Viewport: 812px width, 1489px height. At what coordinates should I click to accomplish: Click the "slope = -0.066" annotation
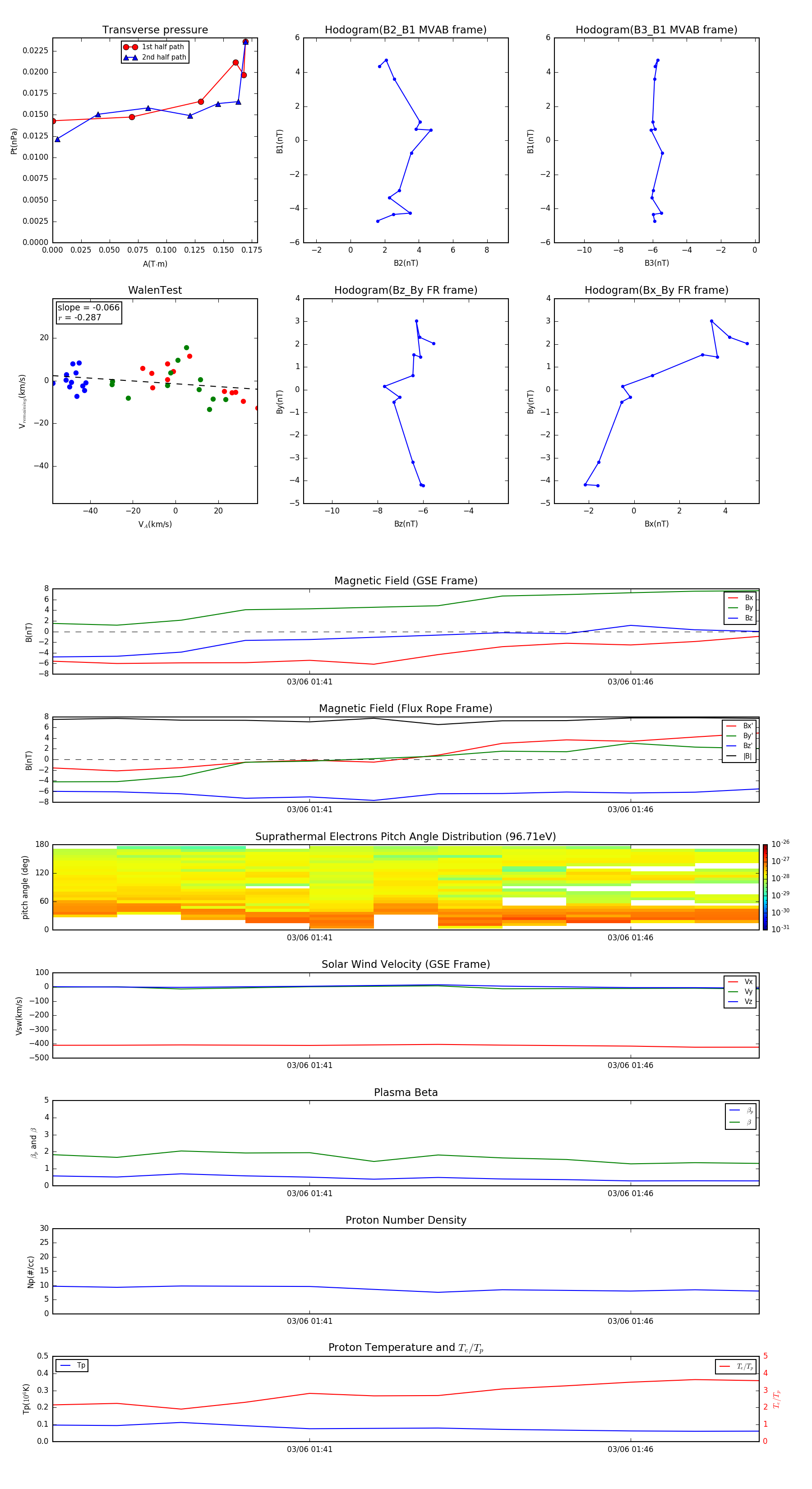pyautogui.click(x=88, y=308)
